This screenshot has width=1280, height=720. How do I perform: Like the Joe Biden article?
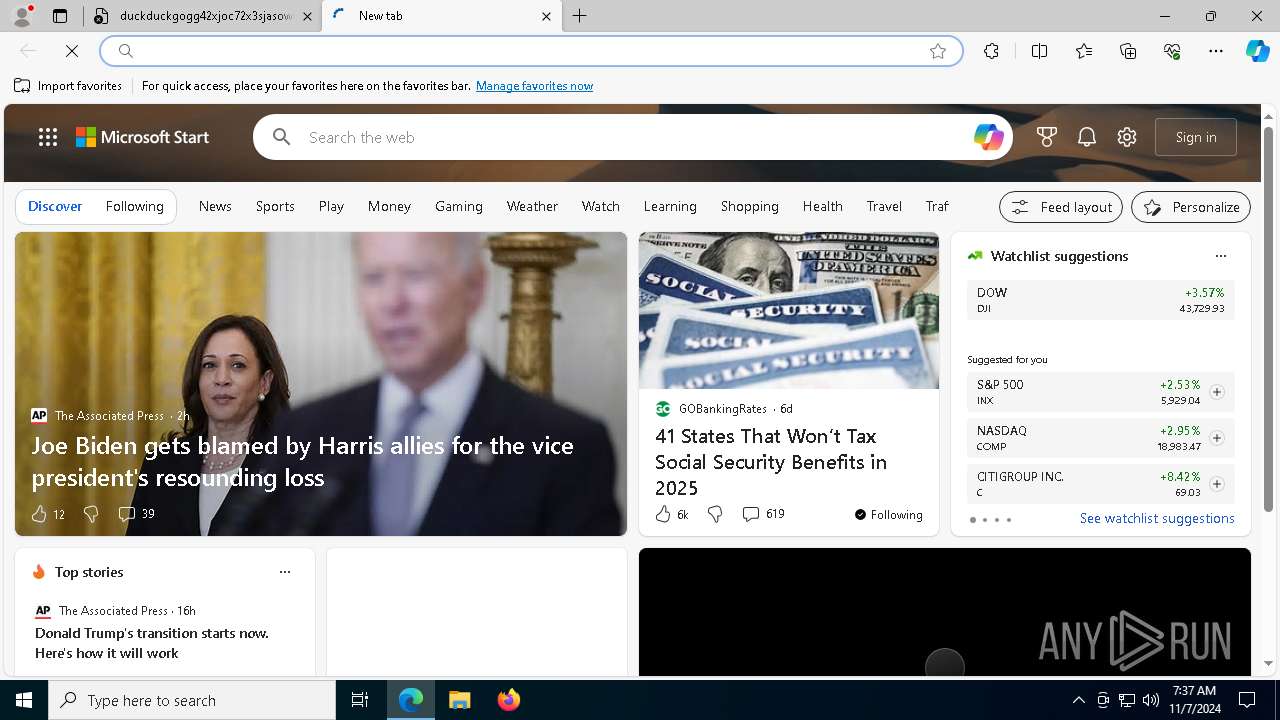point(39,514)
